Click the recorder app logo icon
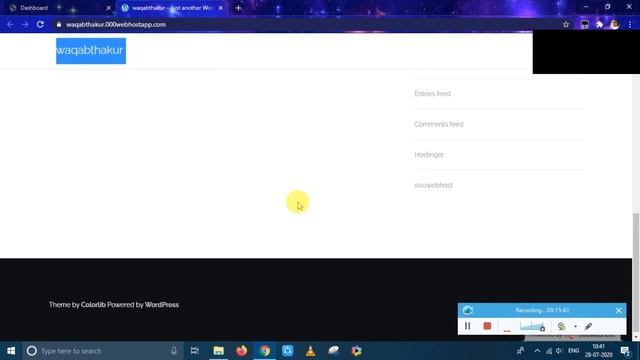Image resolution: width=640 pixels, height=360 pixels. click(x=468, y=311)
